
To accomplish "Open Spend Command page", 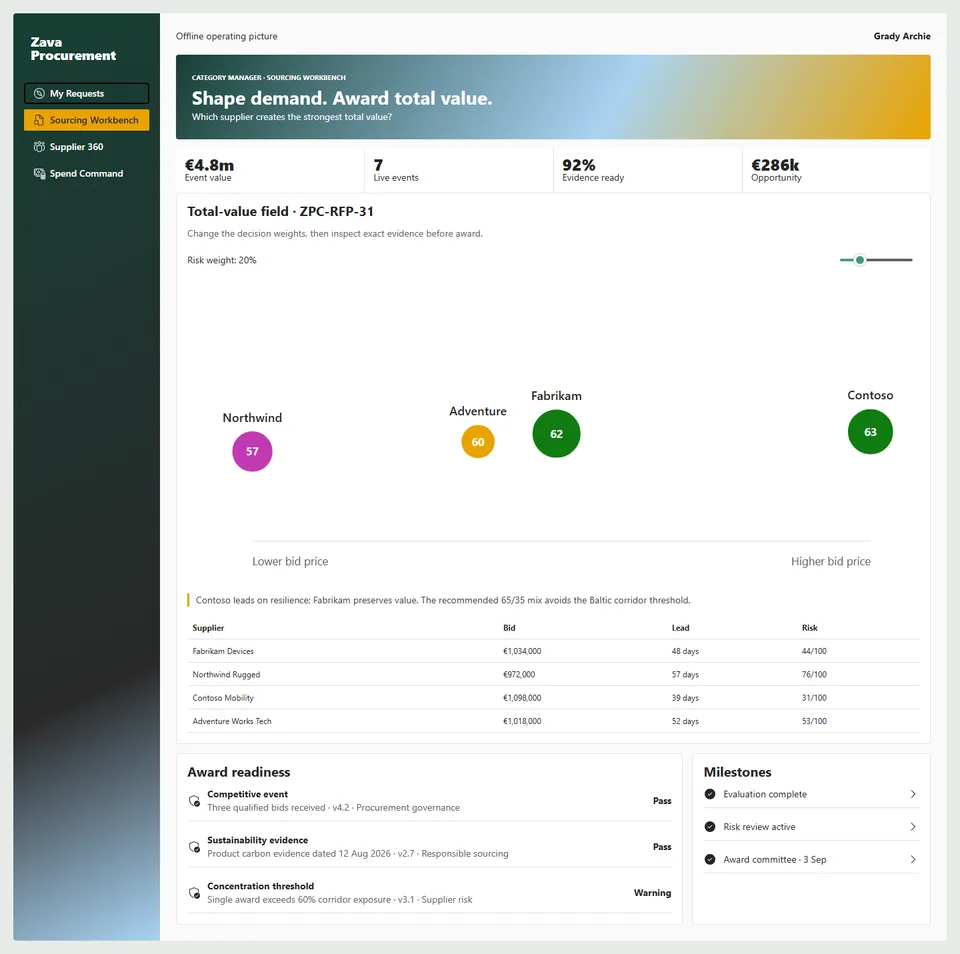I will pyautogui.click(x=86, y=174).
